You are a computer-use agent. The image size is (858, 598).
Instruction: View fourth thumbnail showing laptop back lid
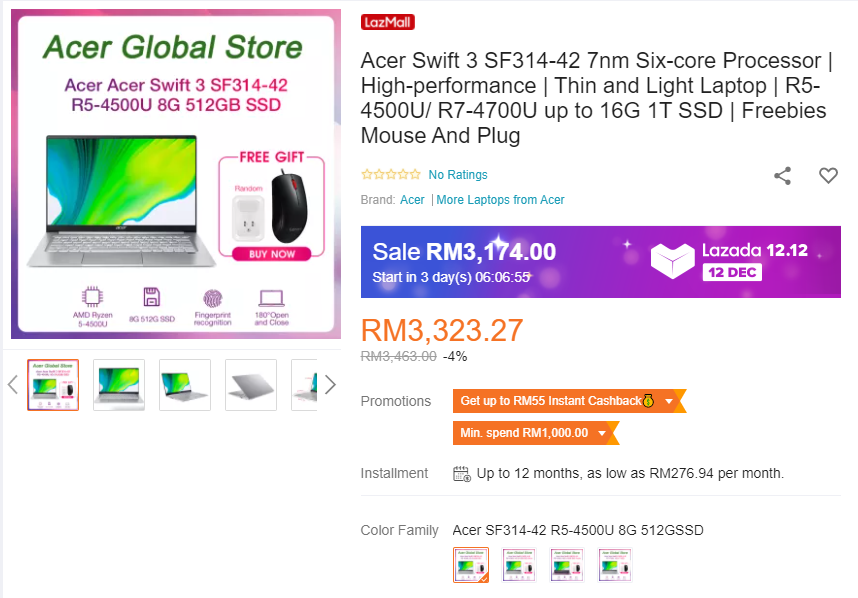251,385
